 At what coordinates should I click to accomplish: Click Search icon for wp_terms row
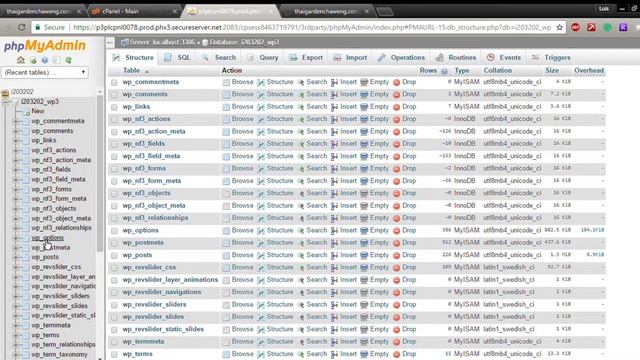click(x=301, y=354)
